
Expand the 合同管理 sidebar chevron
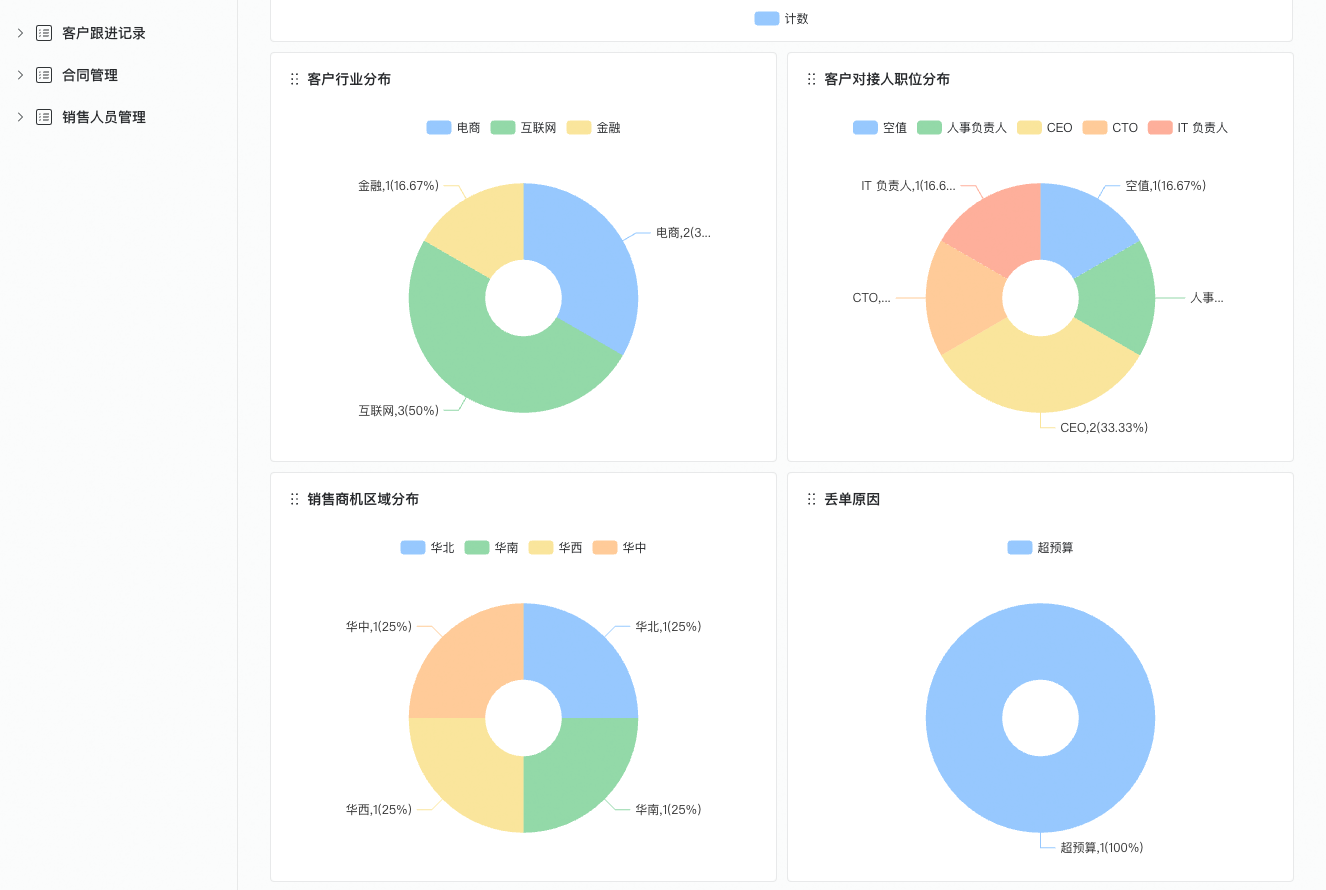tap(20, 75)
